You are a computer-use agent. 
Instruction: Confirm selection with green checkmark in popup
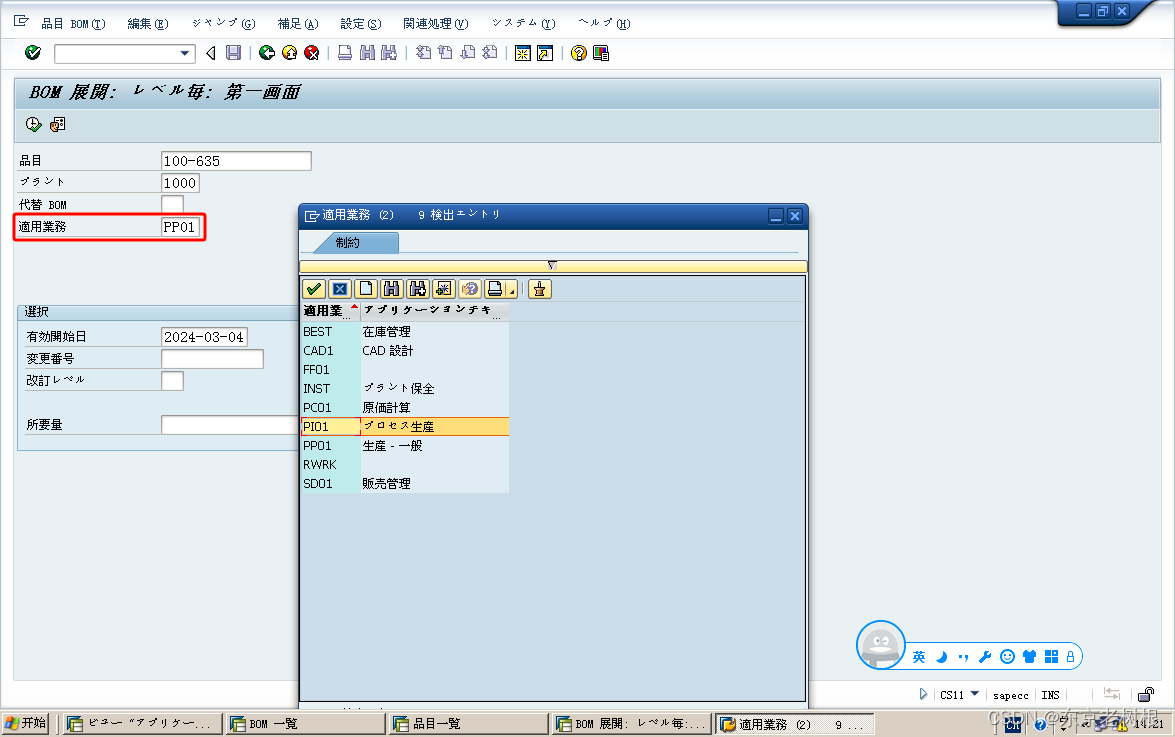coord(313,288)
